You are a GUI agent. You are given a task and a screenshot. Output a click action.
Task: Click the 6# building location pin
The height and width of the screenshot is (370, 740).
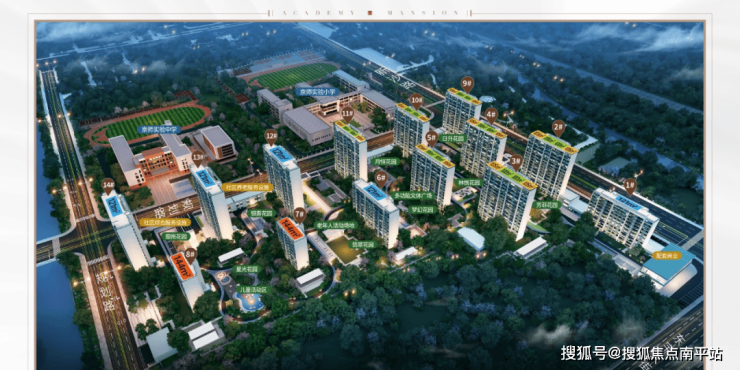pos(381,178)
